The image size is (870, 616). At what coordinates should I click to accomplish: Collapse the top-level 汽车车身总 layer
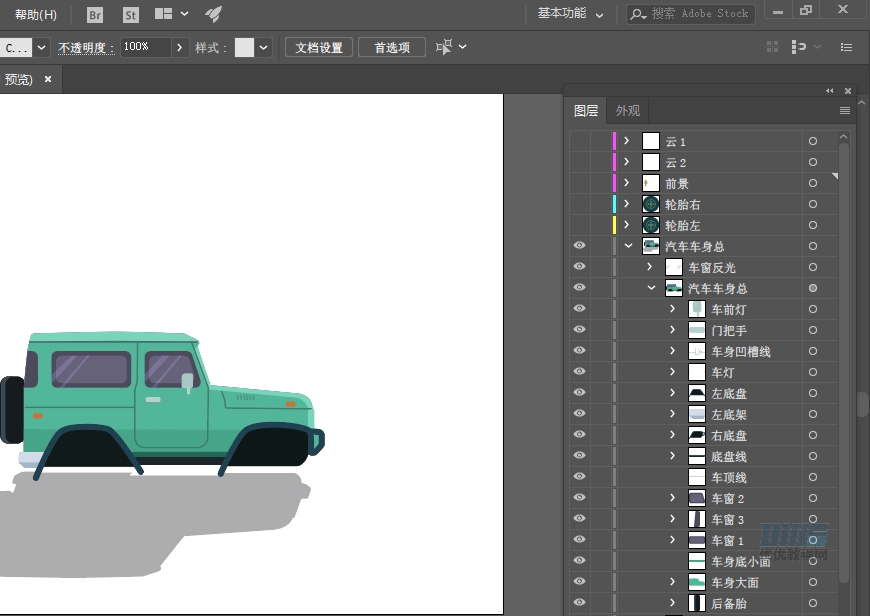tap(628, 246)
